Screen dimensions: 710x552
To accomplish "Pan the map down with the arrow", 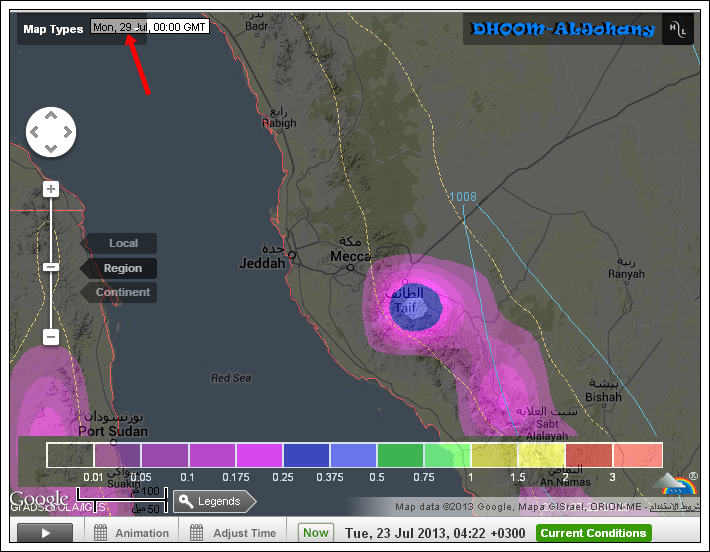I will pos(51,149).
